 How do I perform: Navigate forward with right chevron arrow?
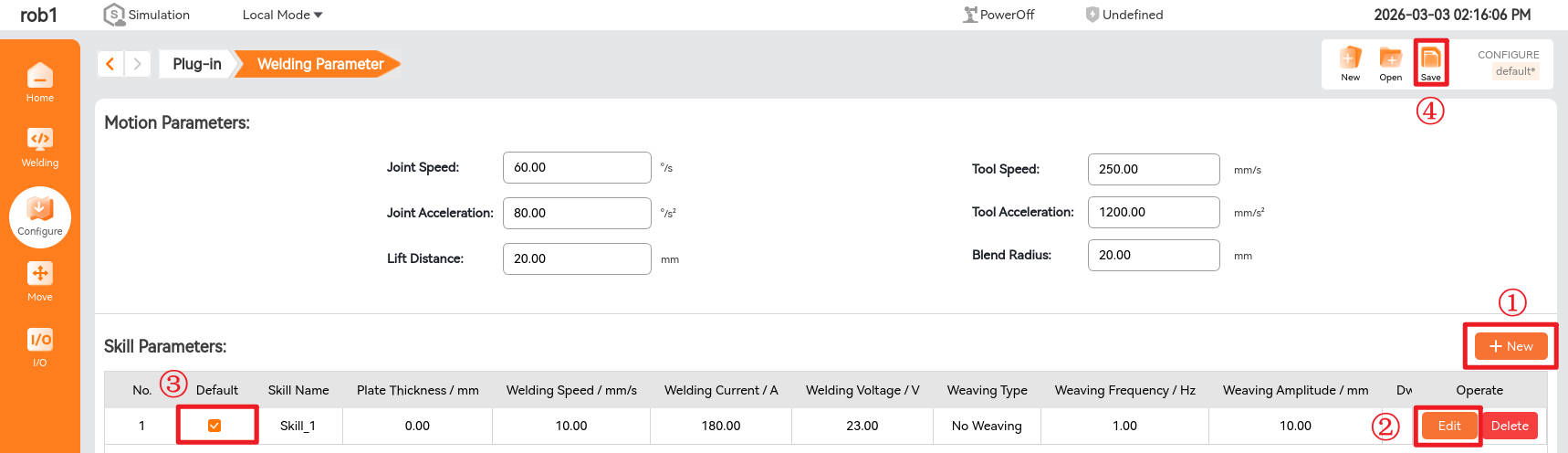(x=138, y=64)
